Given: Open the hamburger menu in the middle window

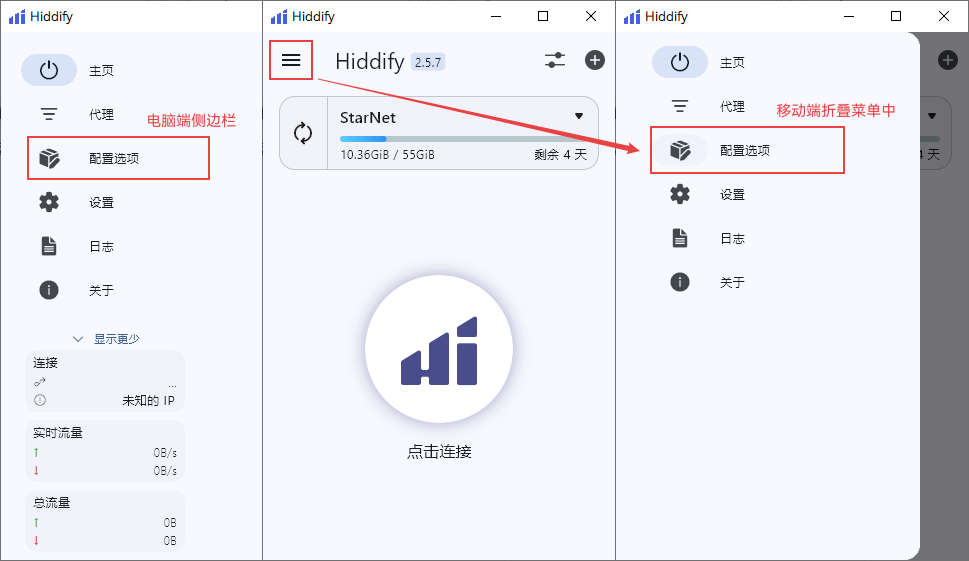Looking at the screenshot, I should click(x=291, y=60).
